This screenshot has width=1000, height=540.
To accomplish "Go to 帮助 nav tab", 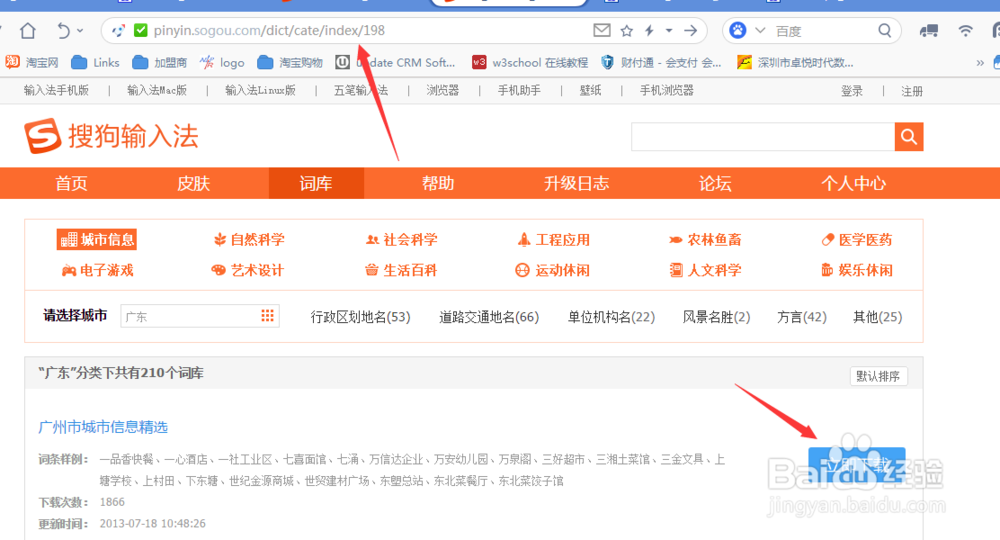I will point(438,184).
